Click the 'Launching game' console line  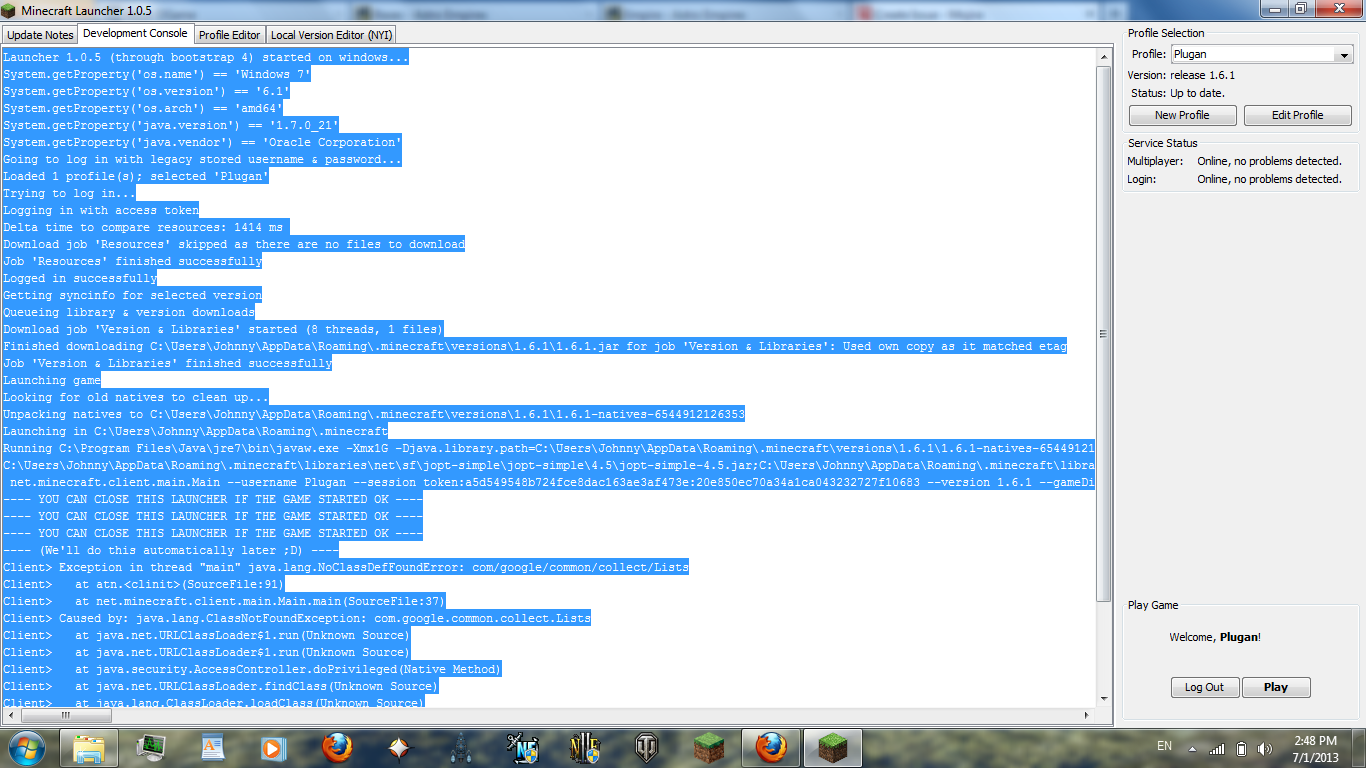click(52, 380)
